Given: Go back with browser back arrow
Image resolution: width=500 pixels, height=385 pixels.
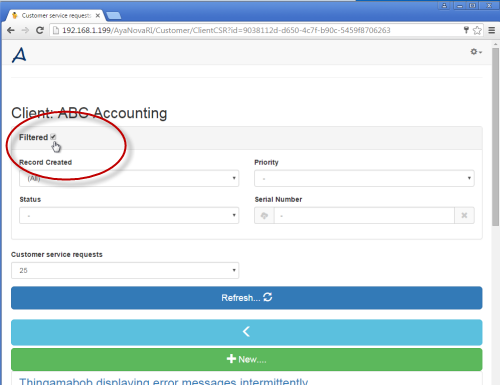Looking at the screenshot, I should click(11, 30).
